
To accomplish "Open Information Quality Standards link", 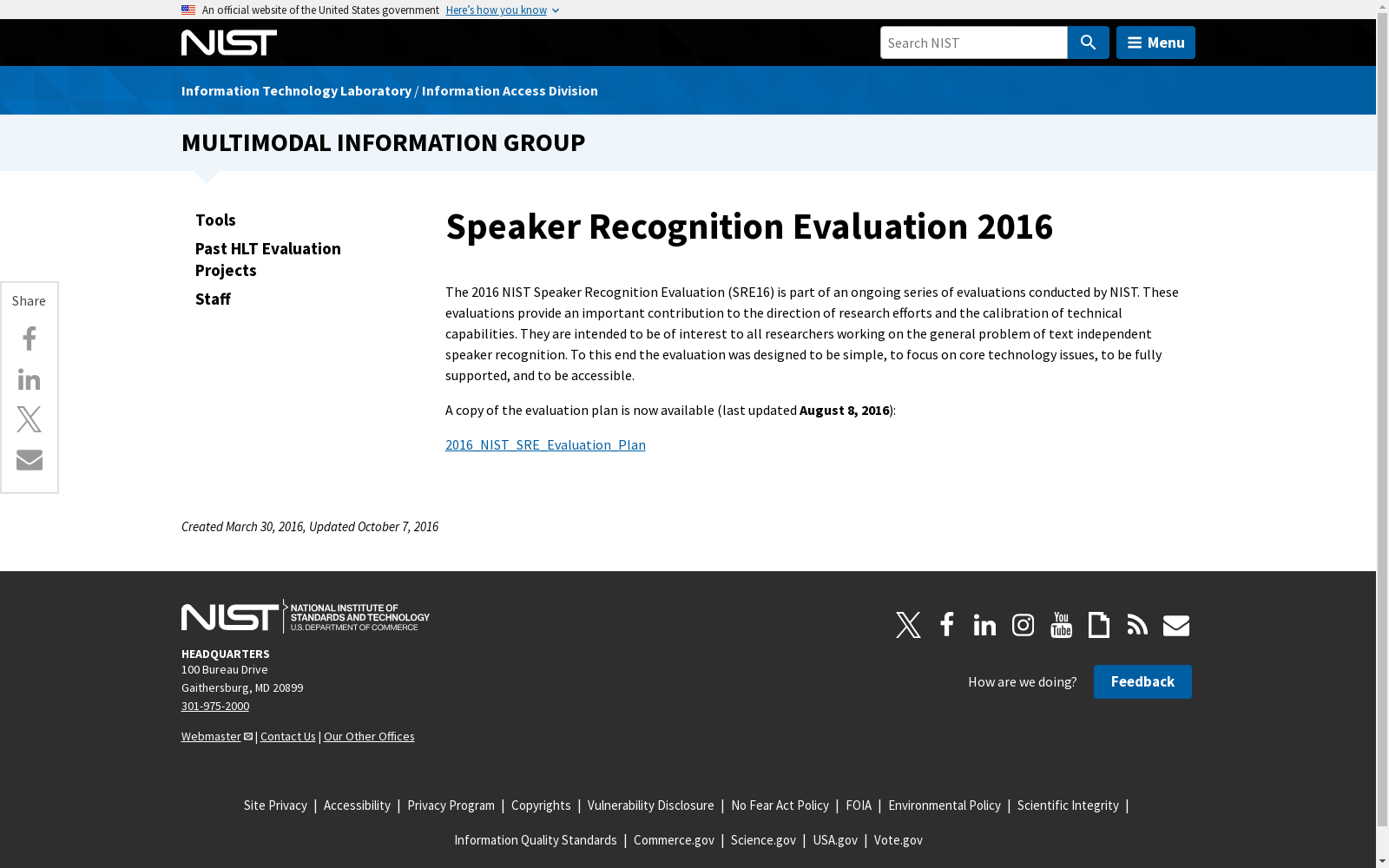I will [x=536, y=840].
